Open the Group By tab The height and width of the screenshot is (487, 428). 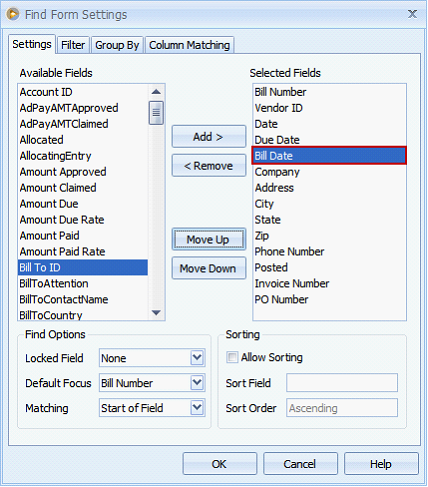point(117,45)
